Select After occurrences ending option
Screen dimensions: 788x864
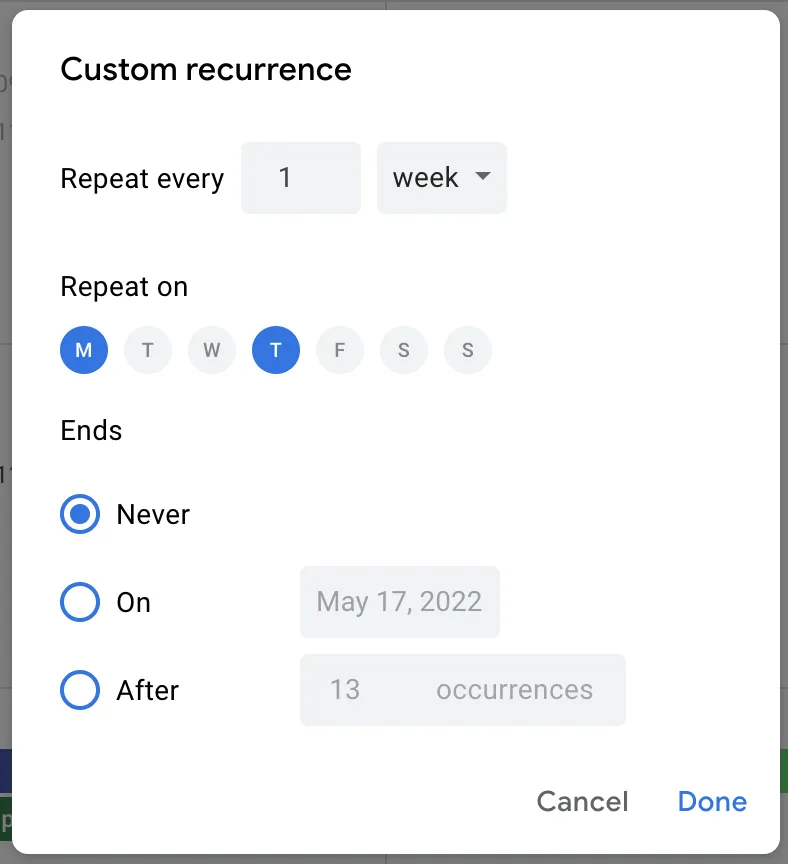[x=79, y=690]
